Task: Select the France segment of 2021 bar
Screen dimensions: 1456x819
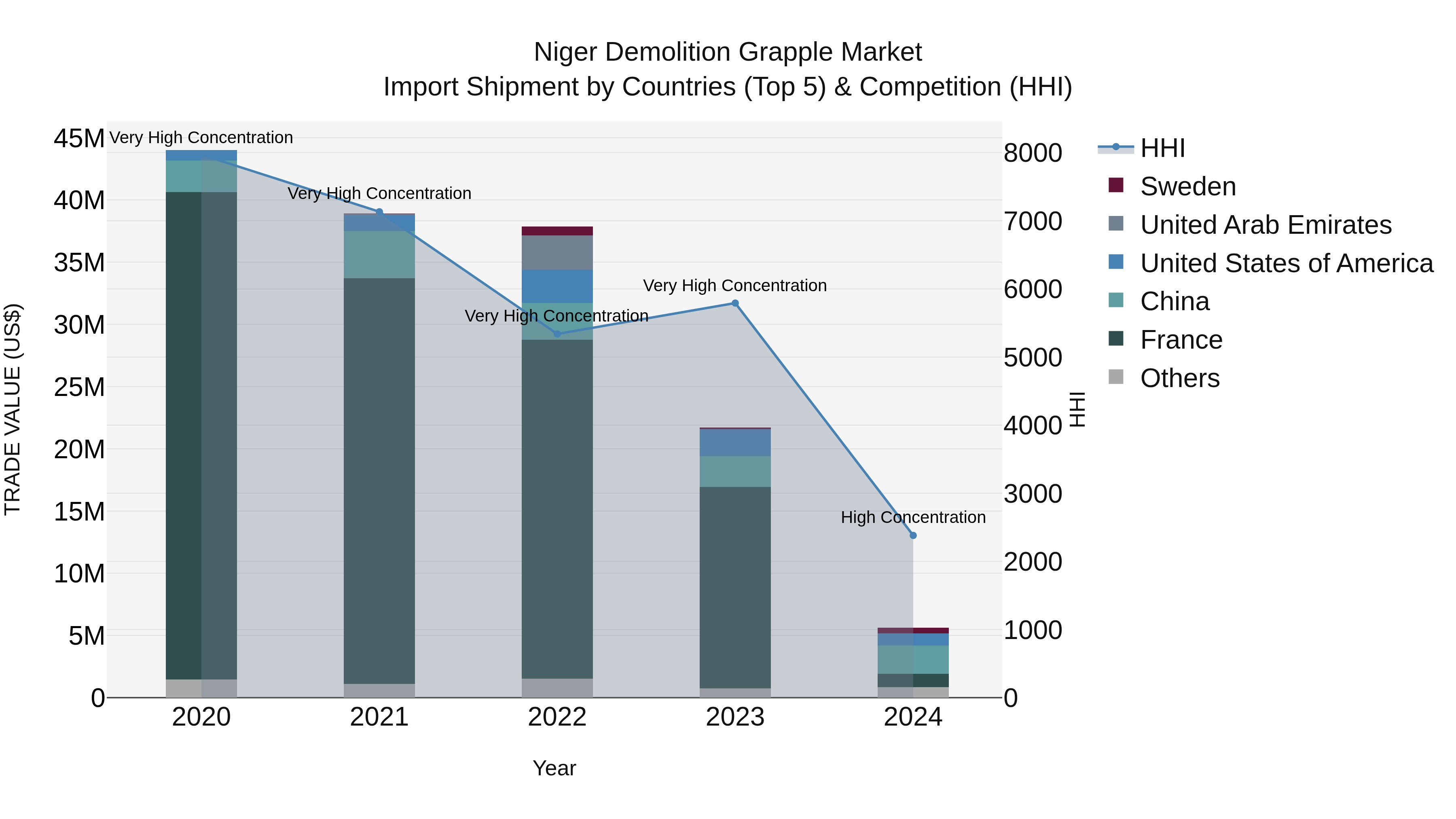Action: [x=379, y=481]
